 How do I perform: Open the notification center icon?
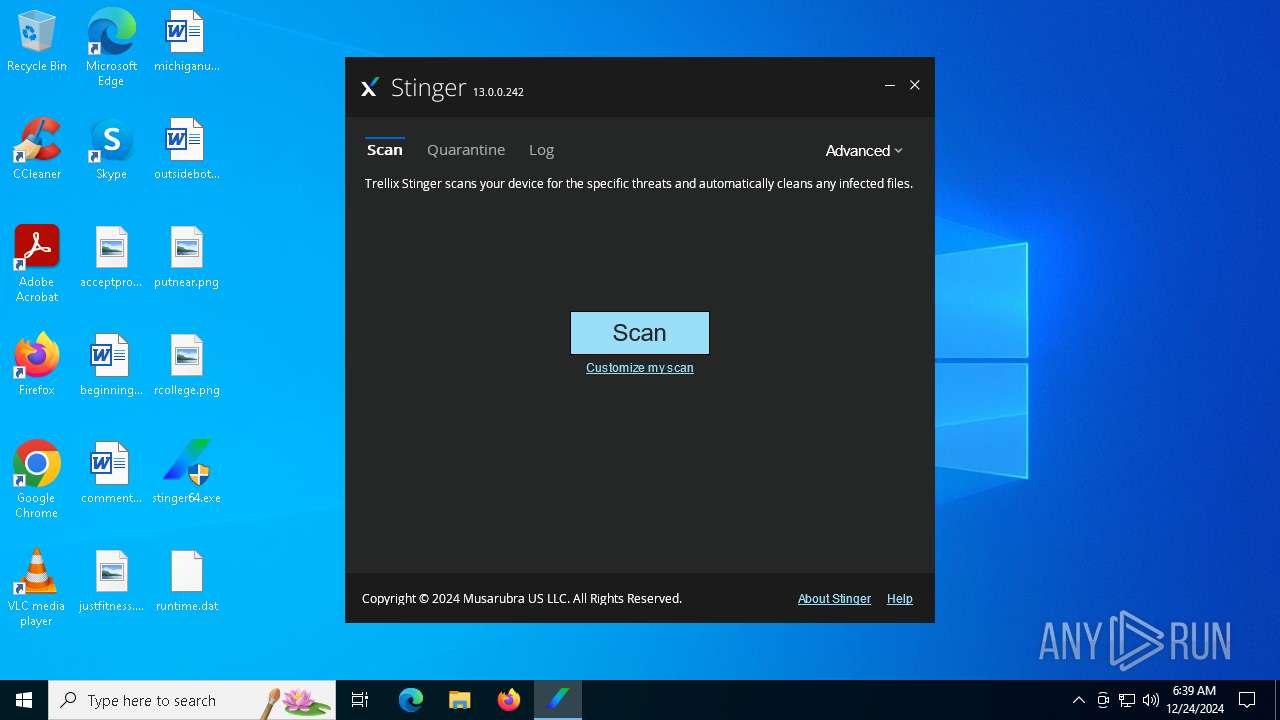tap(1247, 700)
